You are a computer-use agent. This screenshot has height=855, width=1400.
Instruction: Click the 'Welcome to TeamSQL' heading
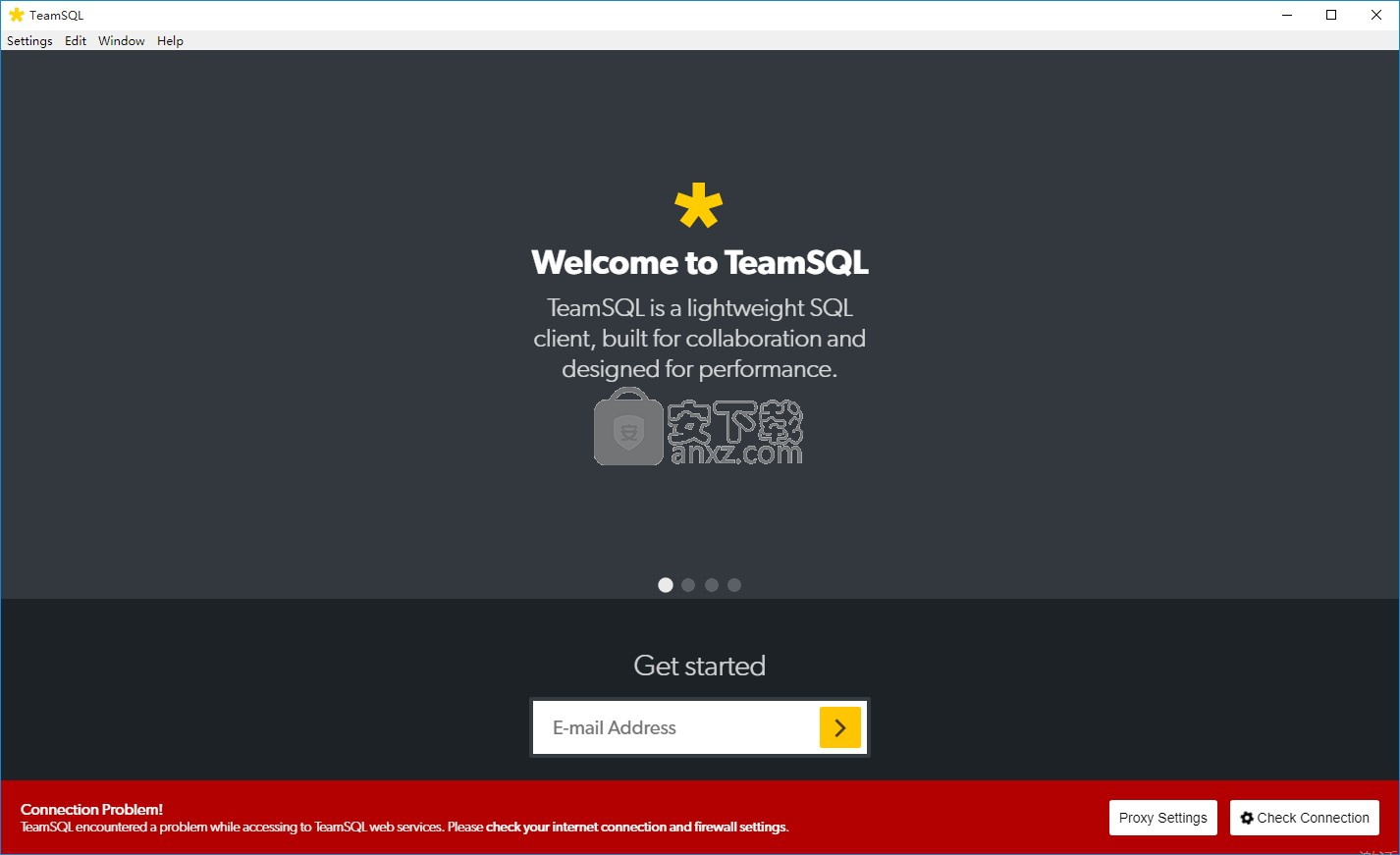click(700, 262)
